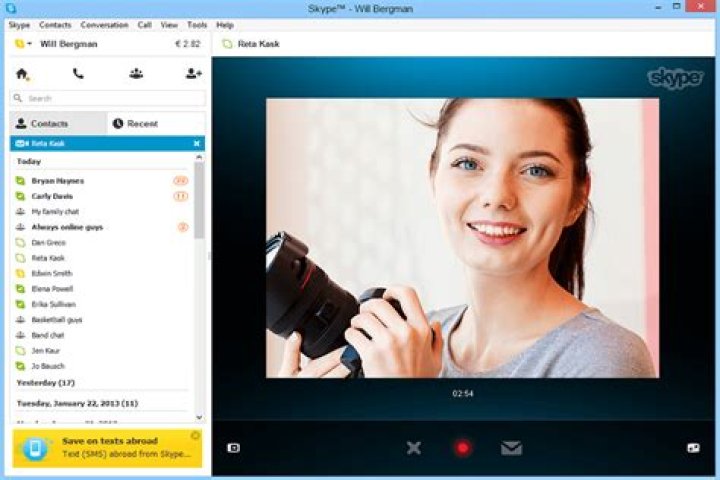Dismiss the Save on texts abroad banner

point(195,435)
